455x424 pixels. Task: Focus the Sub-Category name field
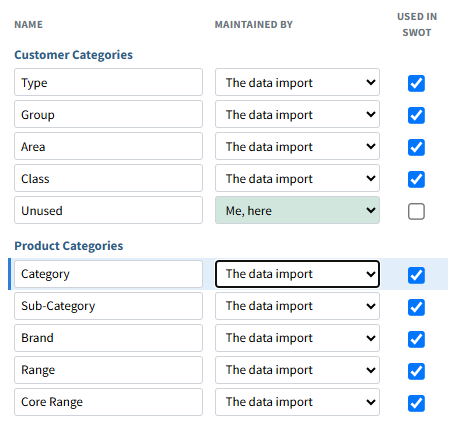pos(108,306)
